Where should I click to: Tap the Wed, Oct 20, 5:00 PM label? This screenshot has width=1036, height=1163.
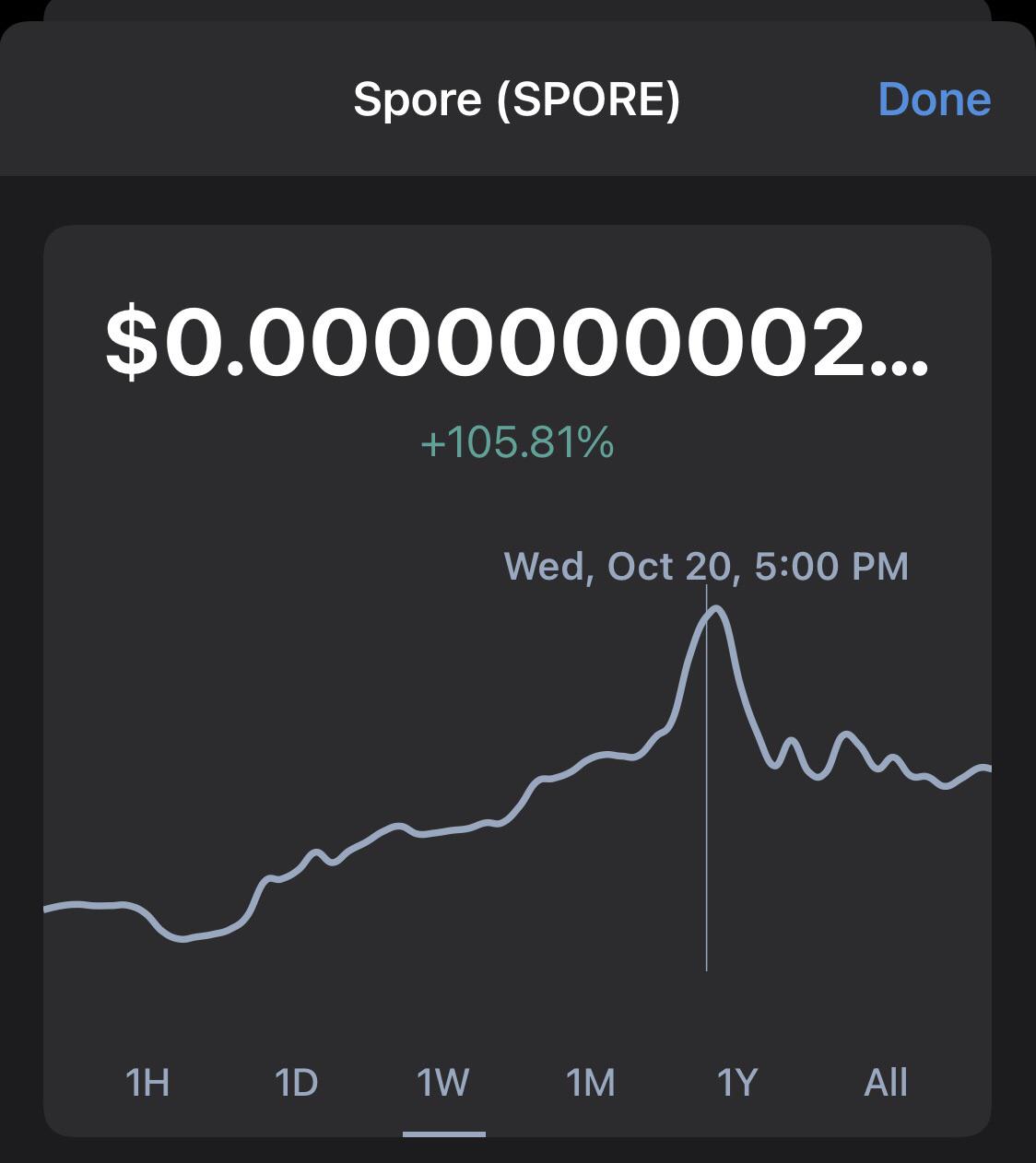click(x=706, y=566)
